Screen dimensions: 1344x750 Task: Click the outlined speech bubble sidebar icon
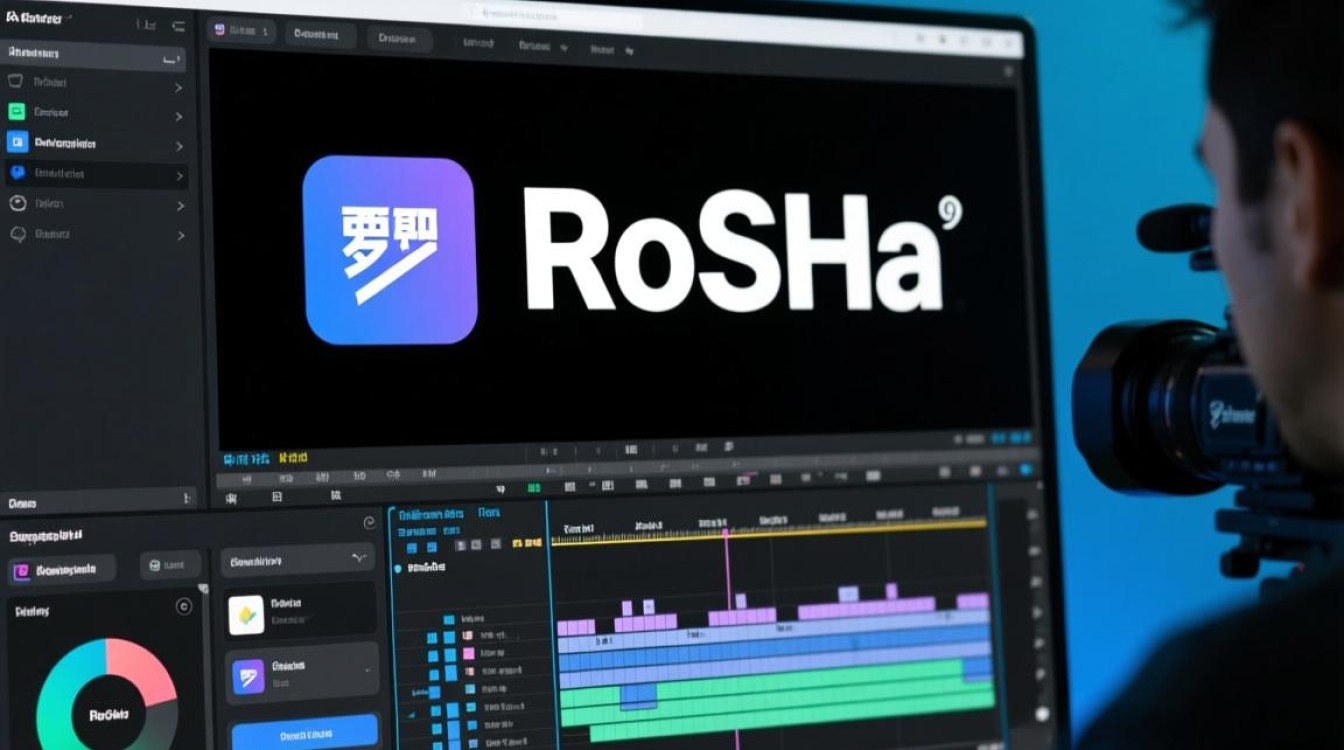coord(17,234)
